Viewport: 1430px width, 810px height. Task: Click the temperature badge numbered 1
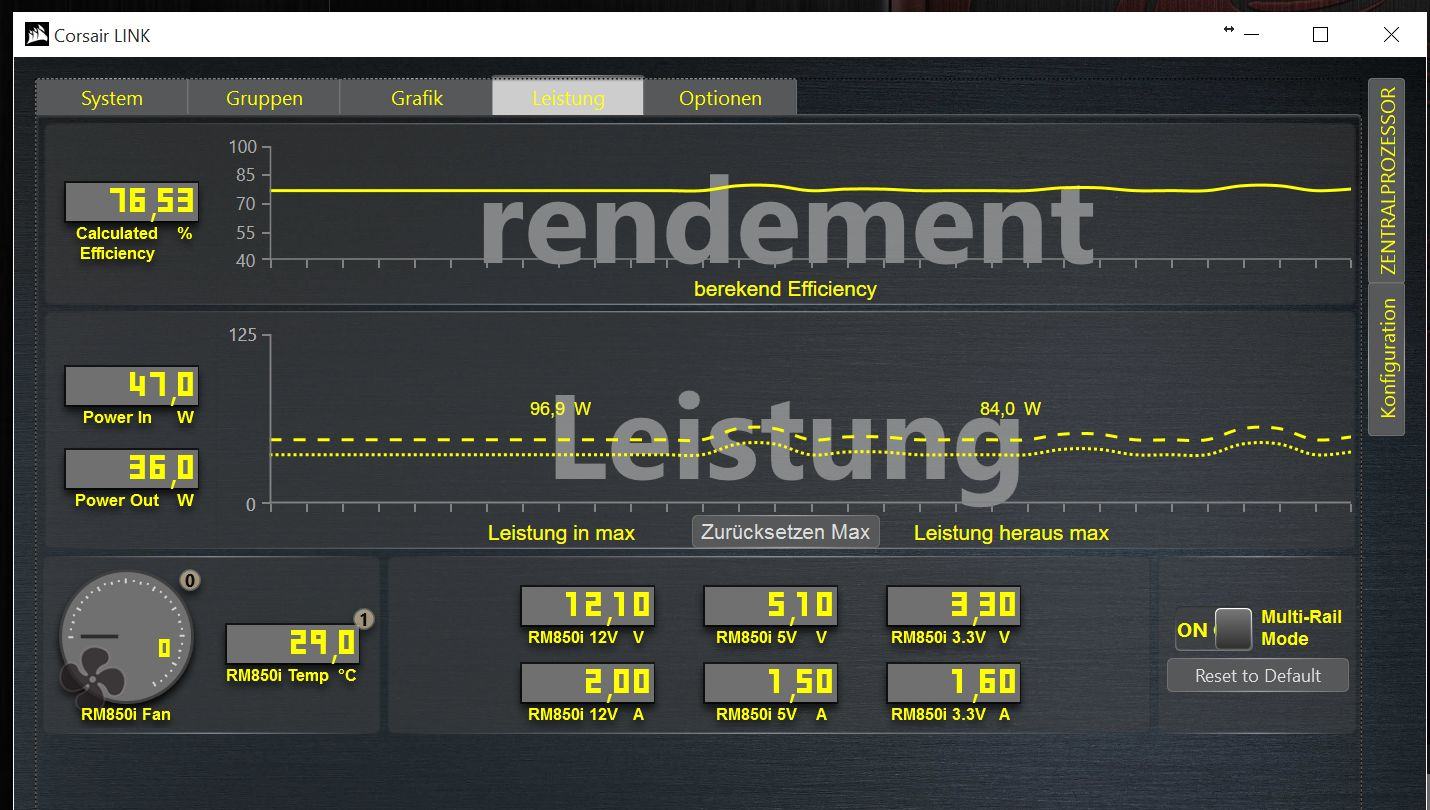[364, 620]
